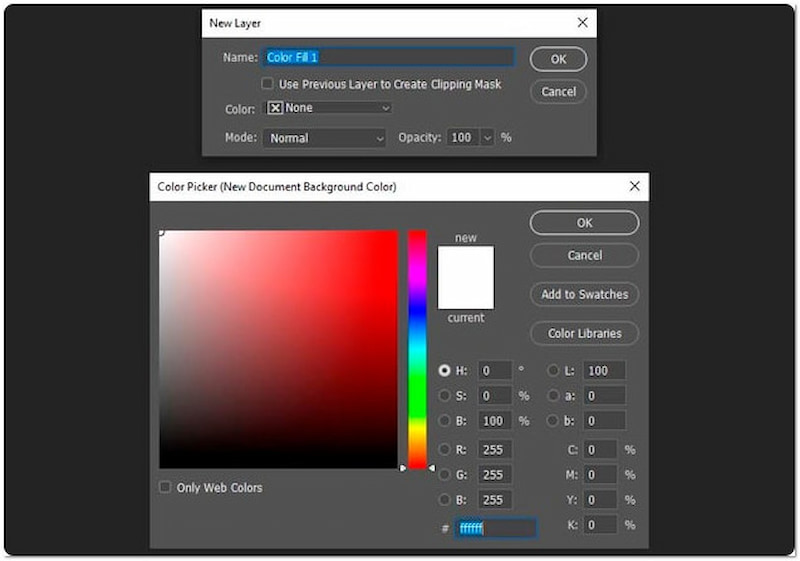800x561 pixels.
Task: Enable Use Previous Layer to Create Clipping Mask
Action: (x=267, y=85)
